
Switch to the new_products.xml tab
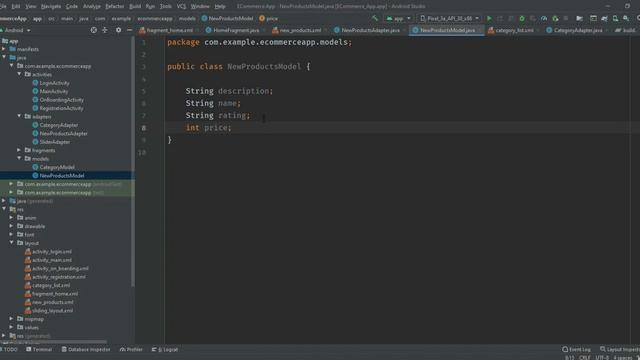(x=300, y=30)
